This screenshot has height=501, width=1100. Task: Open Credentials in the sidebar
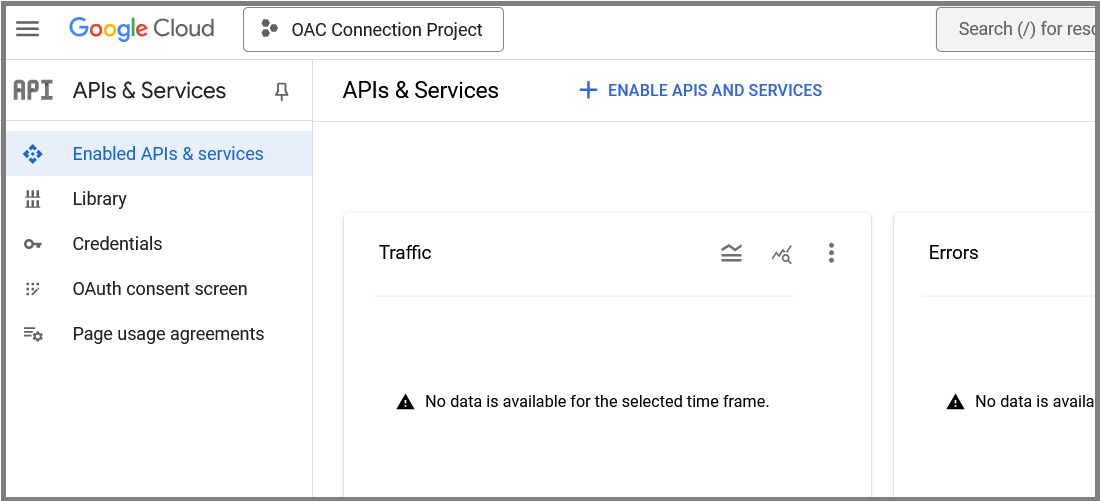[x=117, y=244]
